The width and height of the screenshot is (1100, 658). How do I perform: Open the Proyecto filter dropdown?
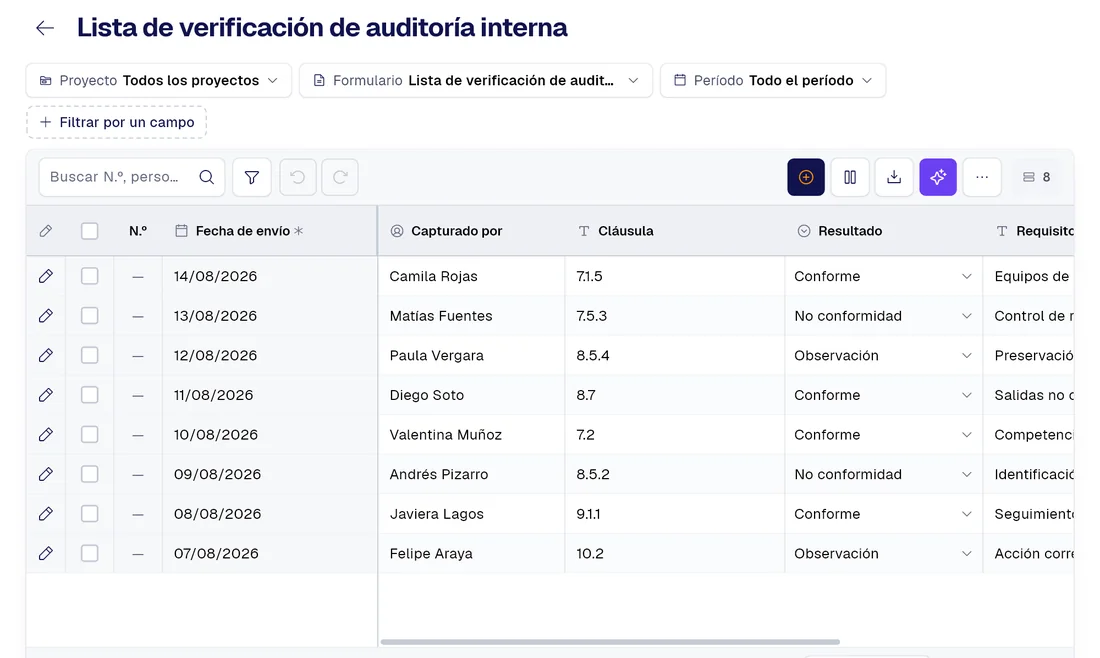click(x=159, y=81)
